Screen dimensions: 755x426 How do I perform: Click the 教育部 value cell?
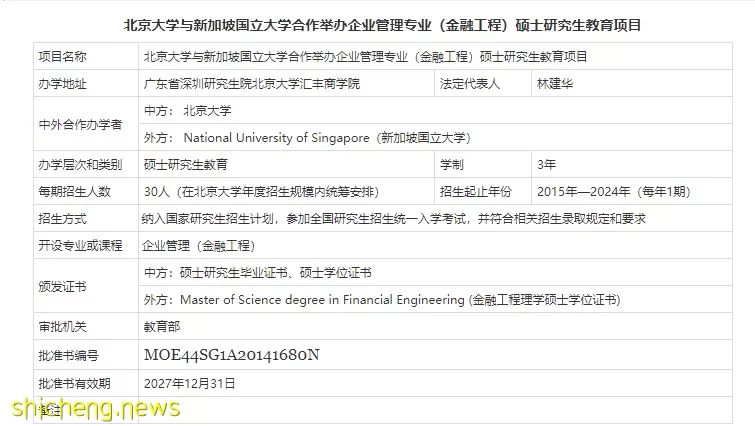(435, 326)
